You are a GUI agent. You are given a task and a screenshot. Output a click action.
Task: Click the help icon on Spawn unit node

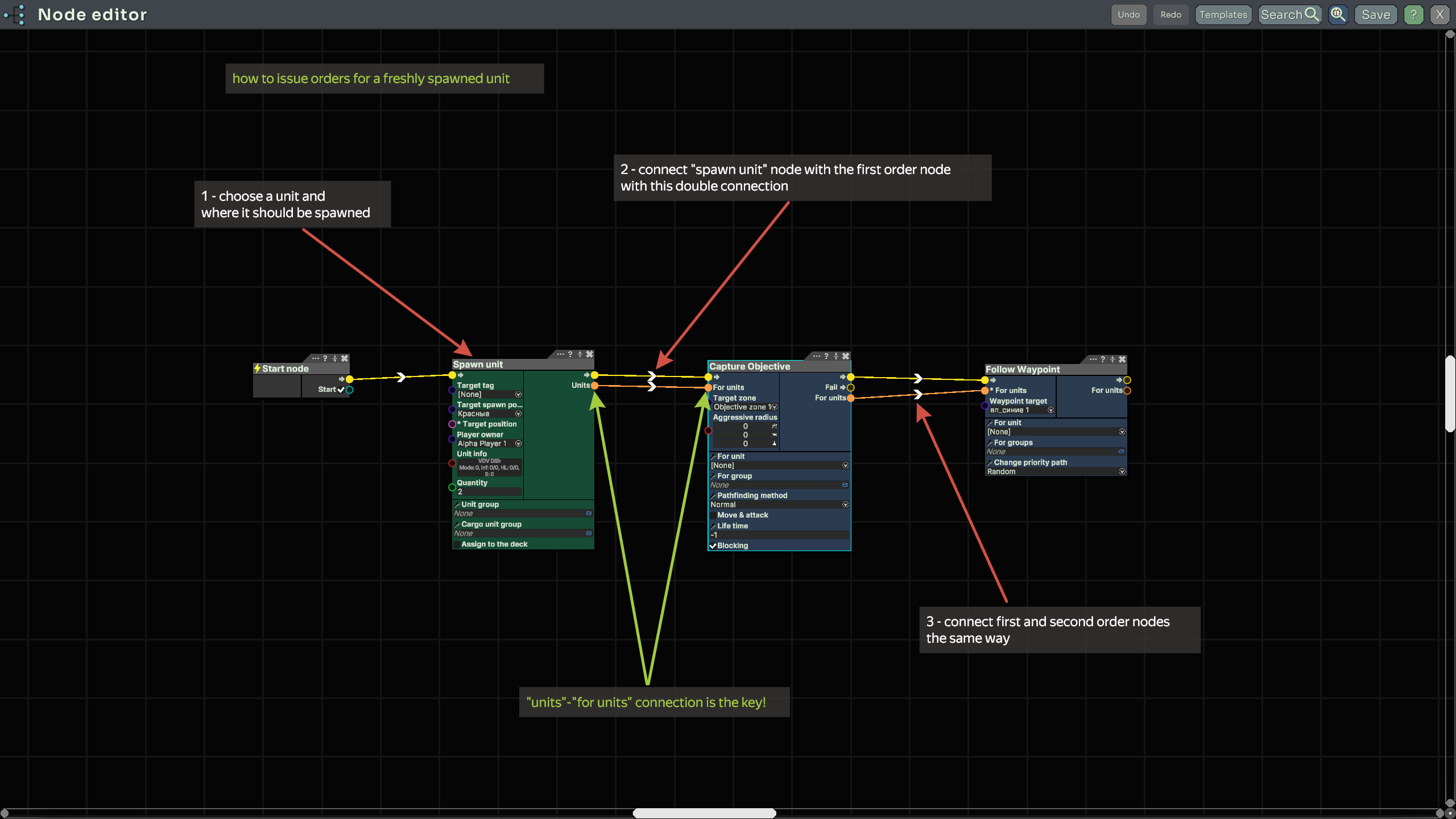pyautogui.click(x=570, y=354)
